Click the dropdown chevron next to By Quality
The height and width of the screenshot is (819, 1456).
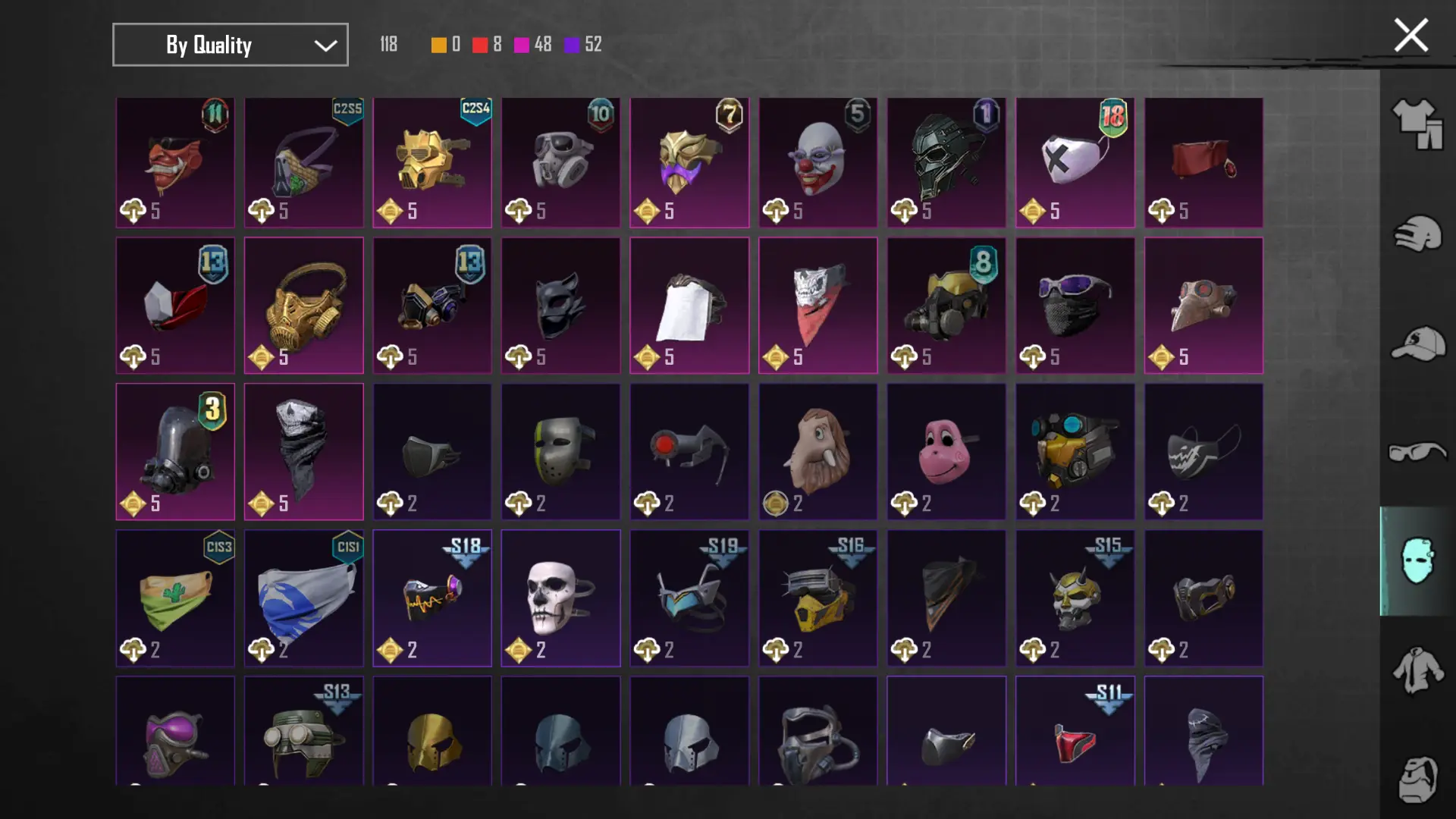pyautogui.click(x=325, y=45)
